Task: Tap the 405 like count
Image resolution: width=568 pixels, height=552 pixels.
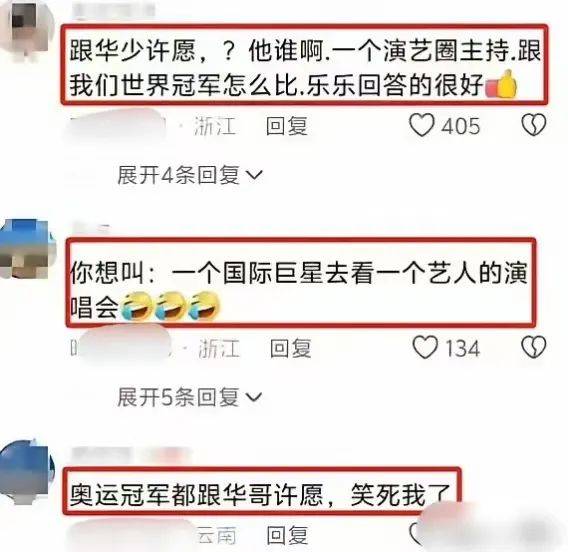Action: point(461,126)
